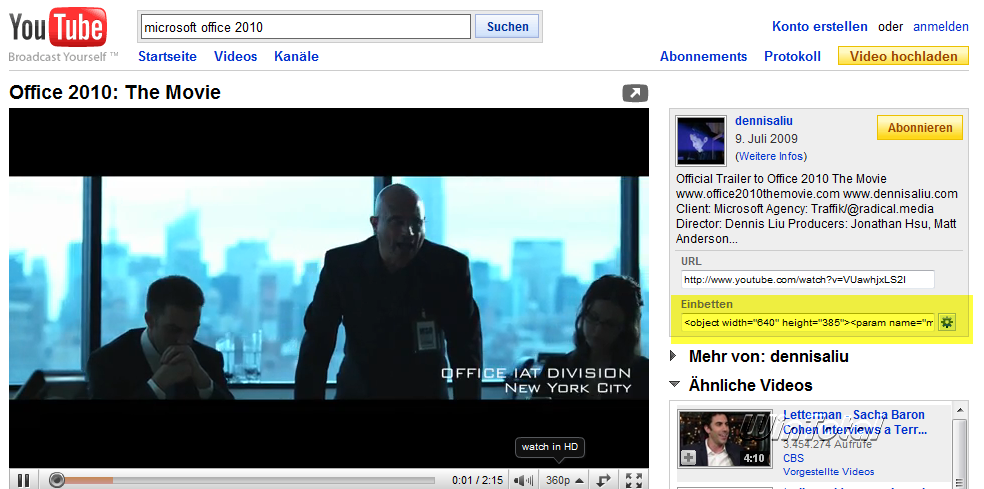The height and width of the screenshot is (489, 984).
Task: Click 'Vorgestellte Videos' label
Action: (x=828, y=471)
